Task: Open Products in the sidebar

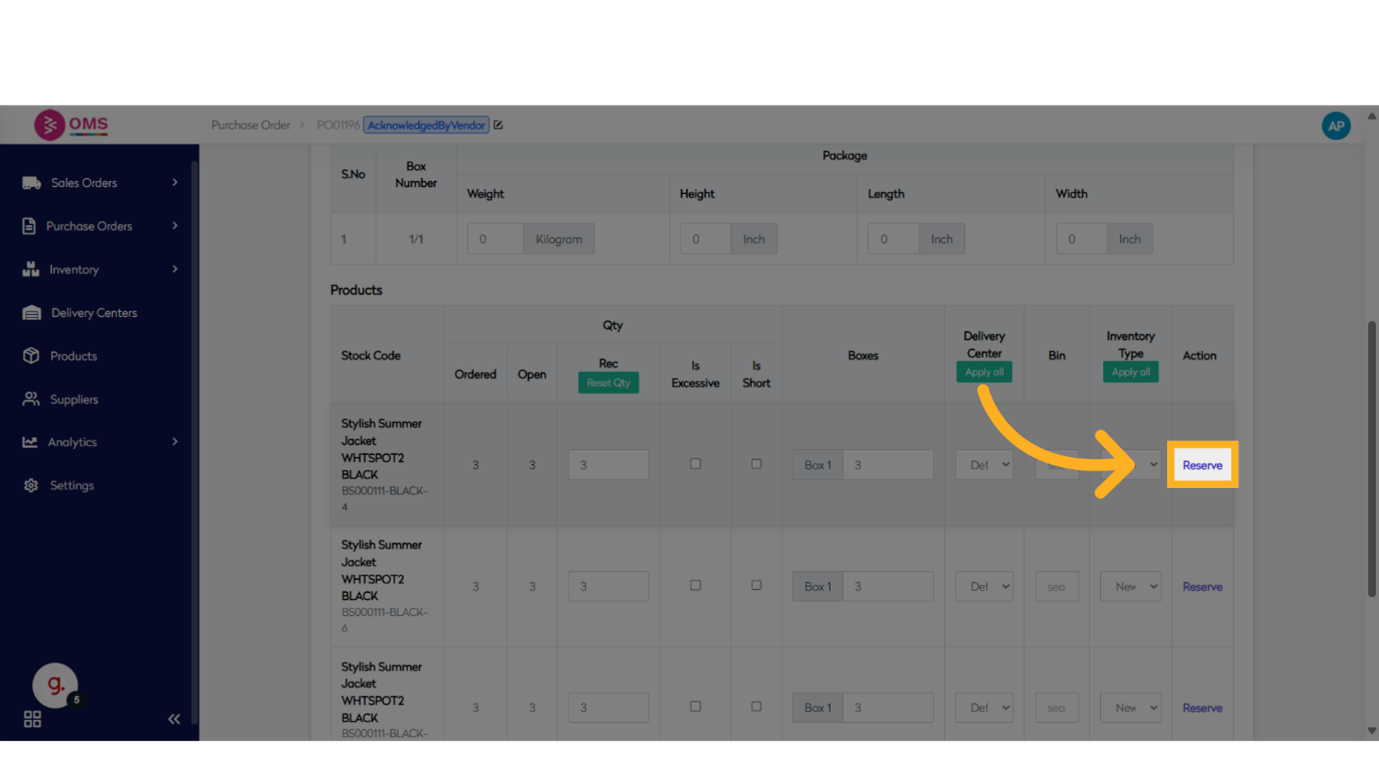Action: click(73, 356)
